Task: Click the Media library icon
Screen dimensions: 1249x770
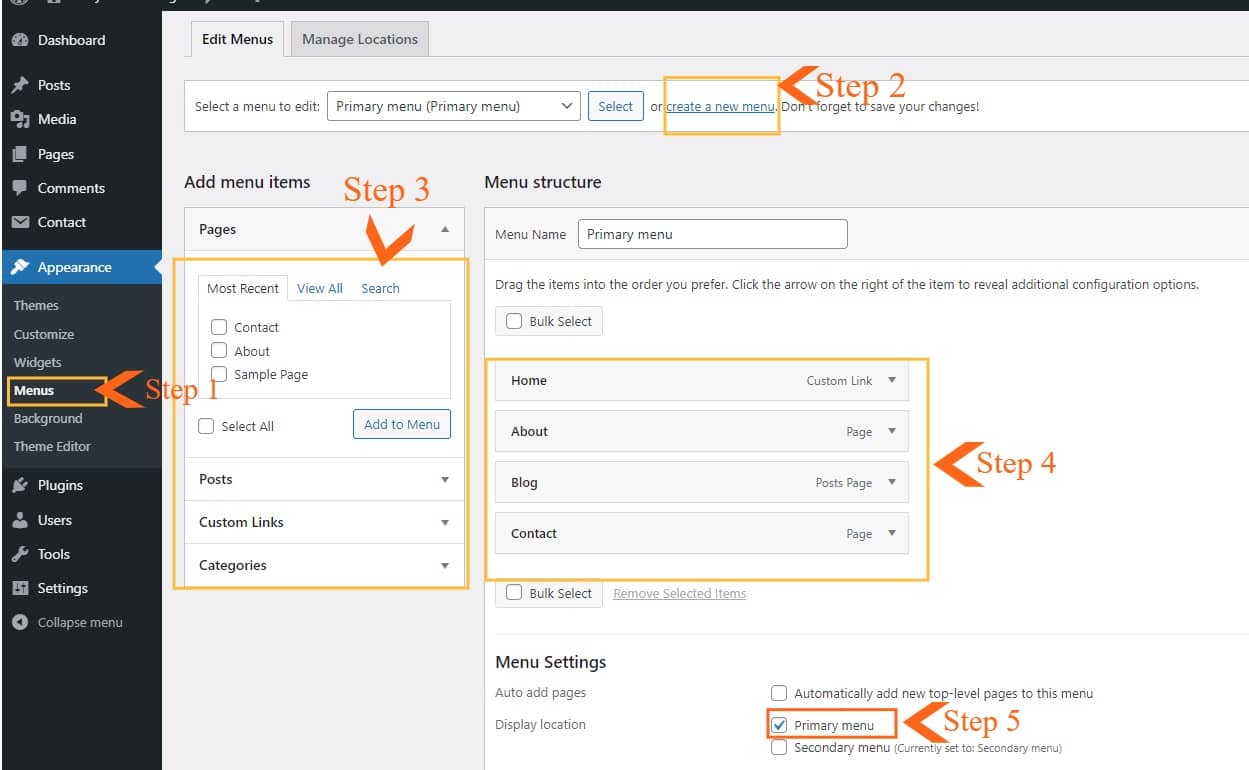Action: [20, 119]
